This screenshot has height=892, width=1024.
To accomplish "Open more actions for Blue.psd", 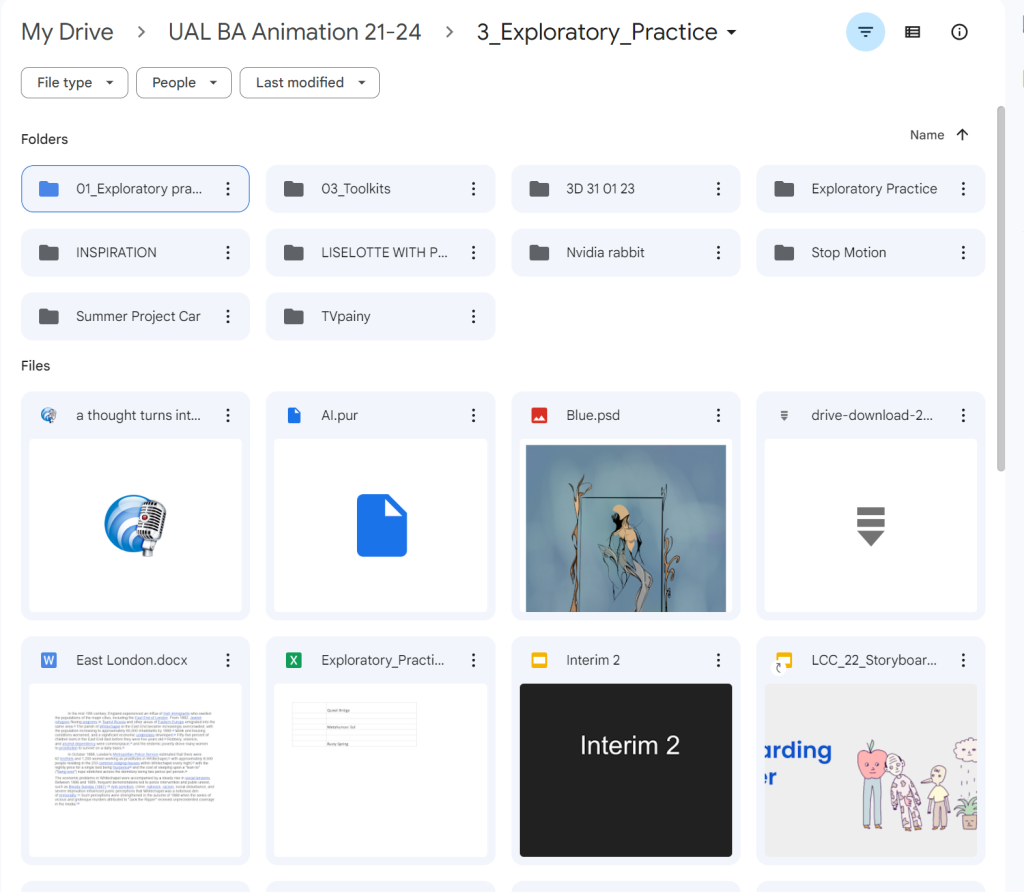I will [718, 416].
